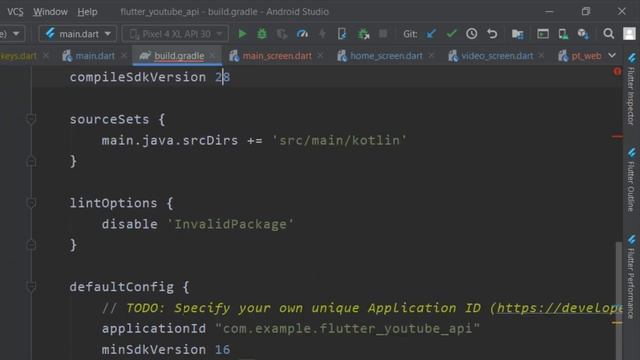
Task: Open the Window menu
Action: point(50,12)
